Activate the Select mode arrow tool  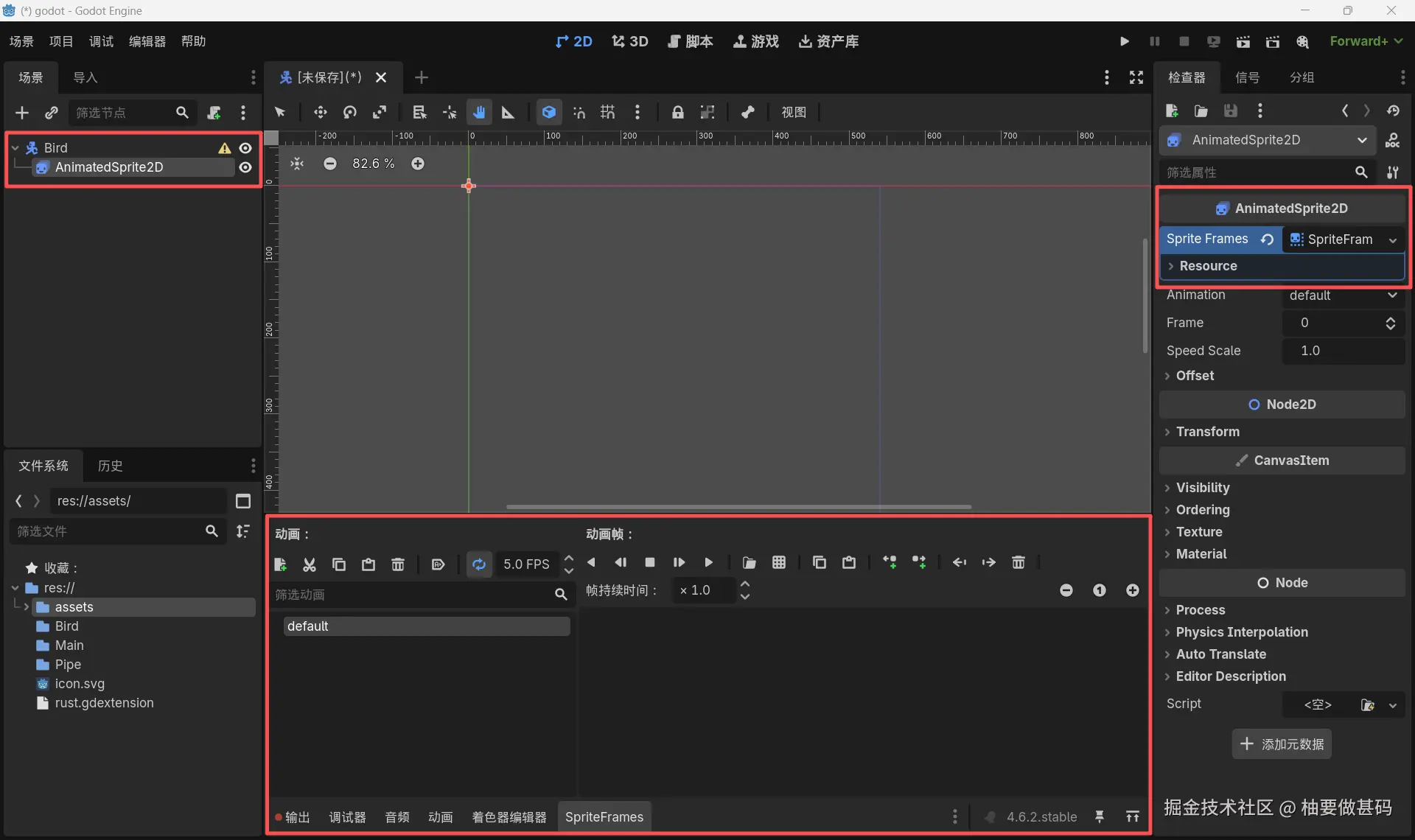[x=280, y=112]
